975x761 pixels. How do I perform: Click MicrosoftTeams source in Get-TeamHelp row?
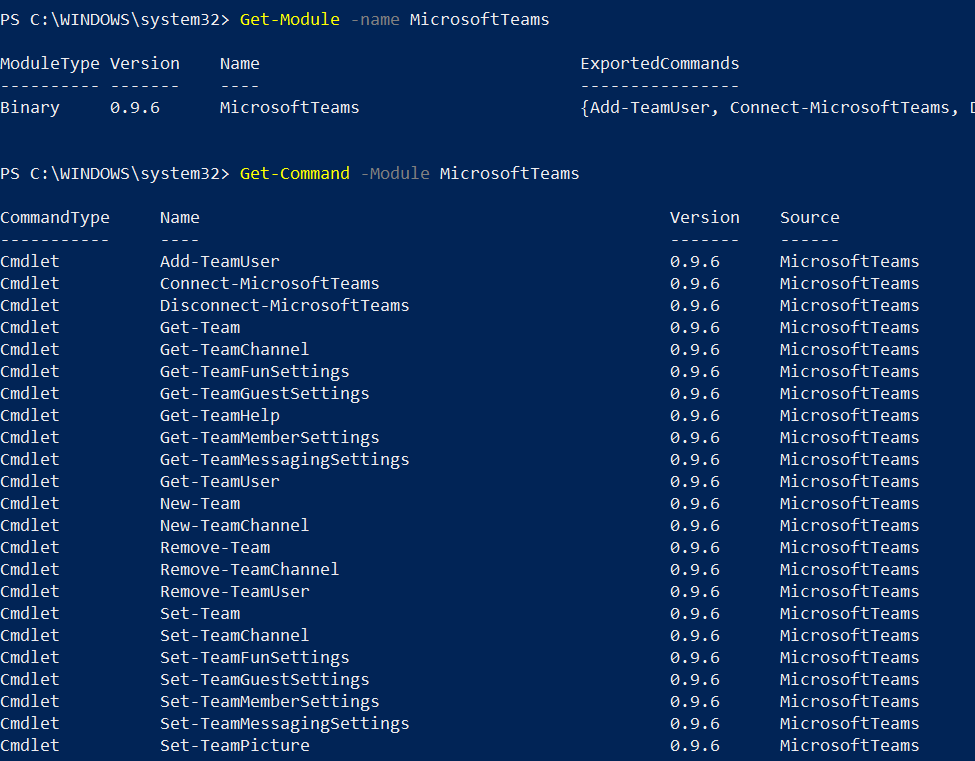click(849, 415)
